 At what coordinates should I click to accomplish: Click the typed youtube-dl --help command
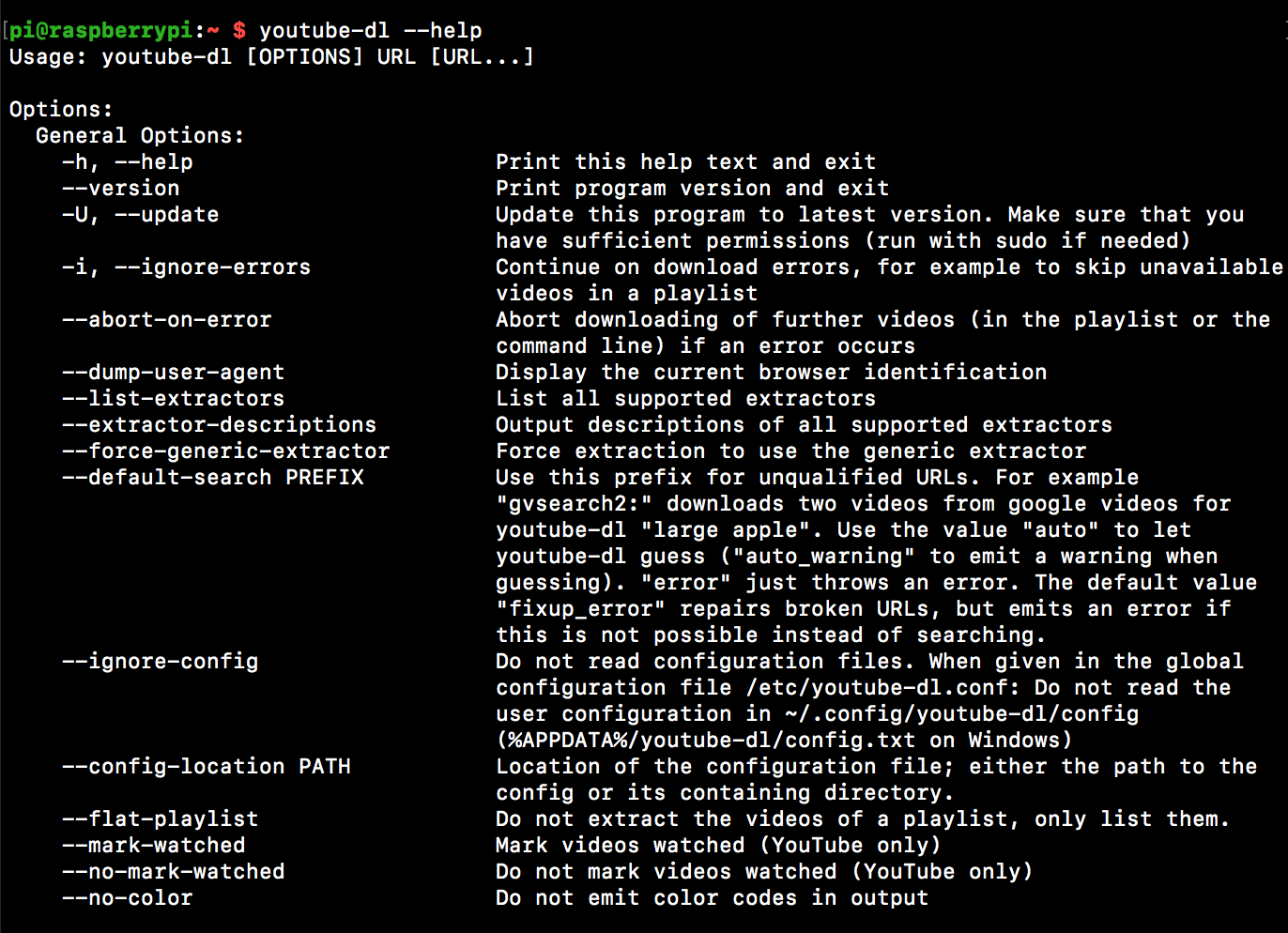(x=370, y=30)
